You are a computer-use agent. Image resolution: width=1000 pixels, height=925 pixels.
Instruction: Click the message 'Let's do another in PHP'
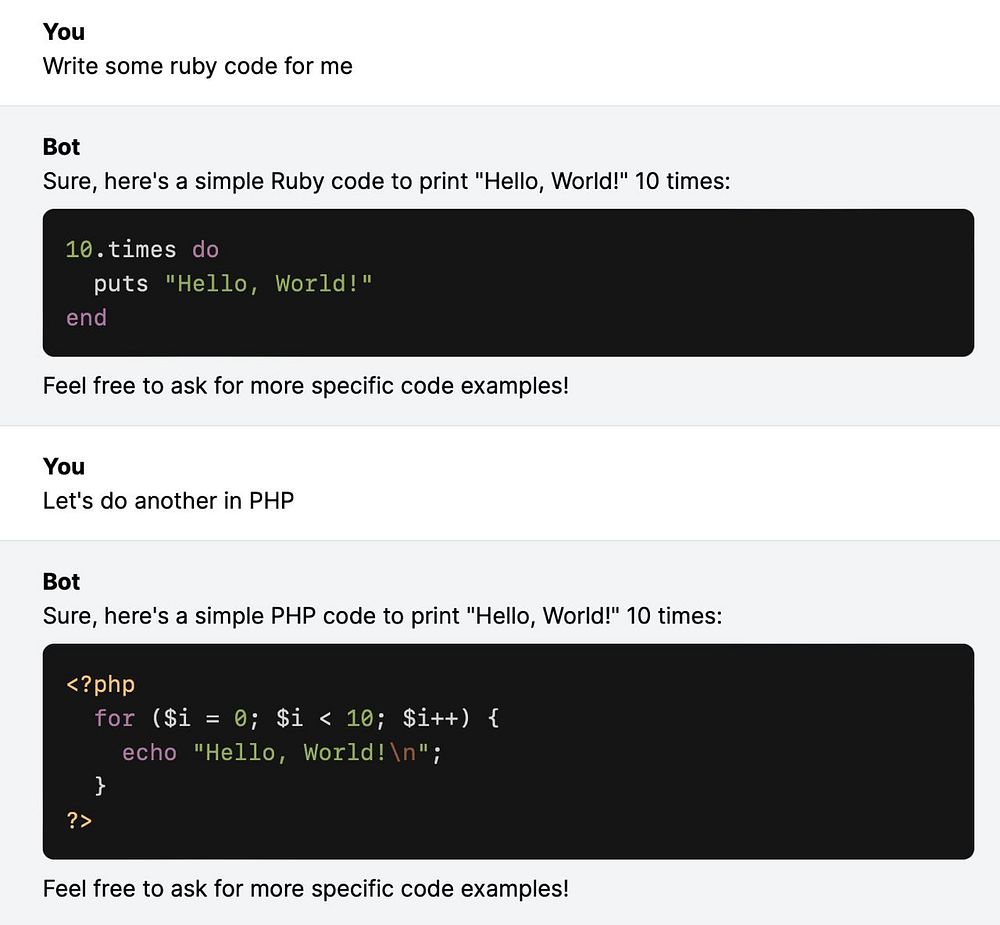(168, 501)
